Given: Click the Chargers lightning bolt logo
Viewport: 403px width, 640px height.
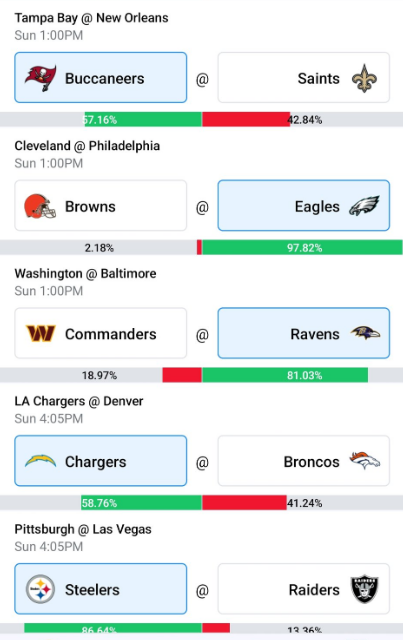Looking at the screenshot, I should point(40,461).
